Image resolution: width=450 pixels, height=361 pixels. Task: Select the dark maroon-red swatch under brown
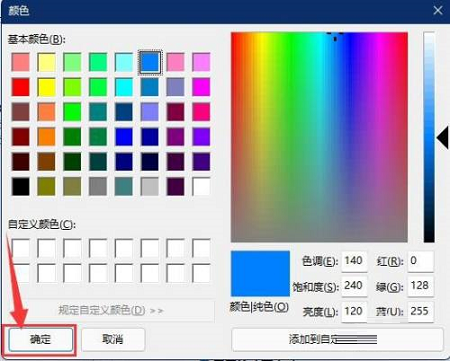21,137
